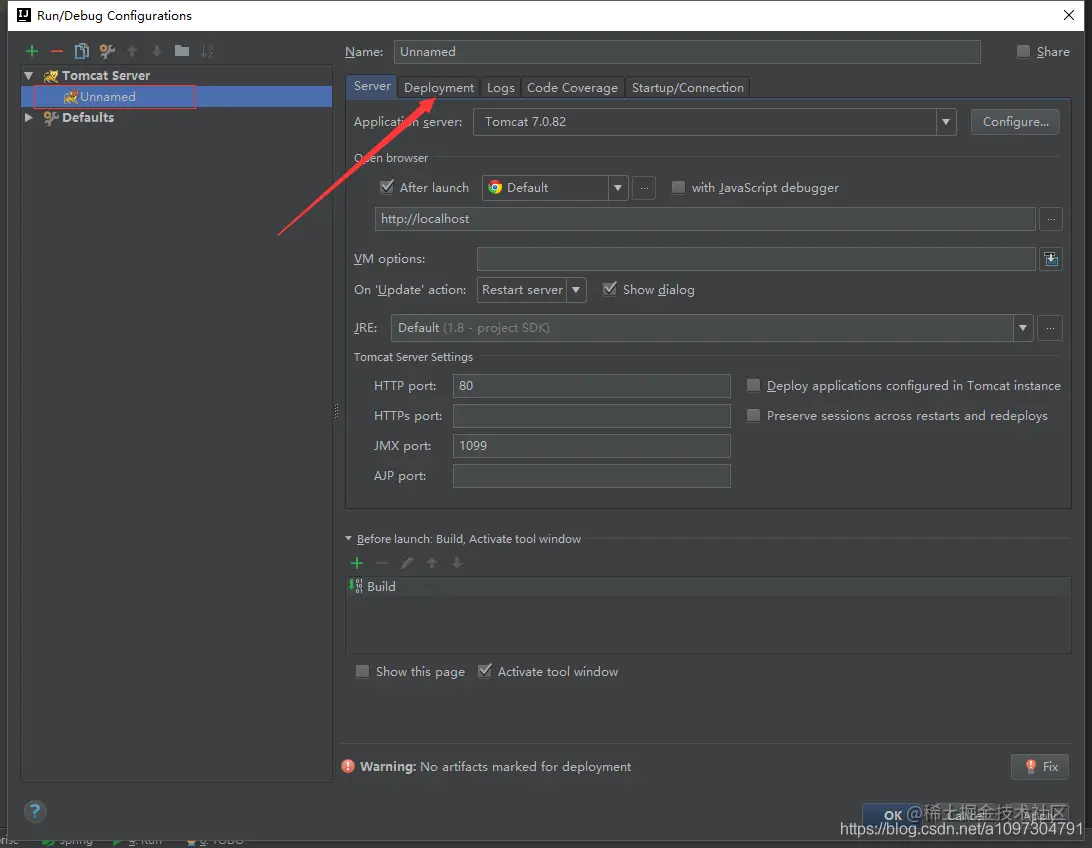Create new configuration folder

[182, 51]
